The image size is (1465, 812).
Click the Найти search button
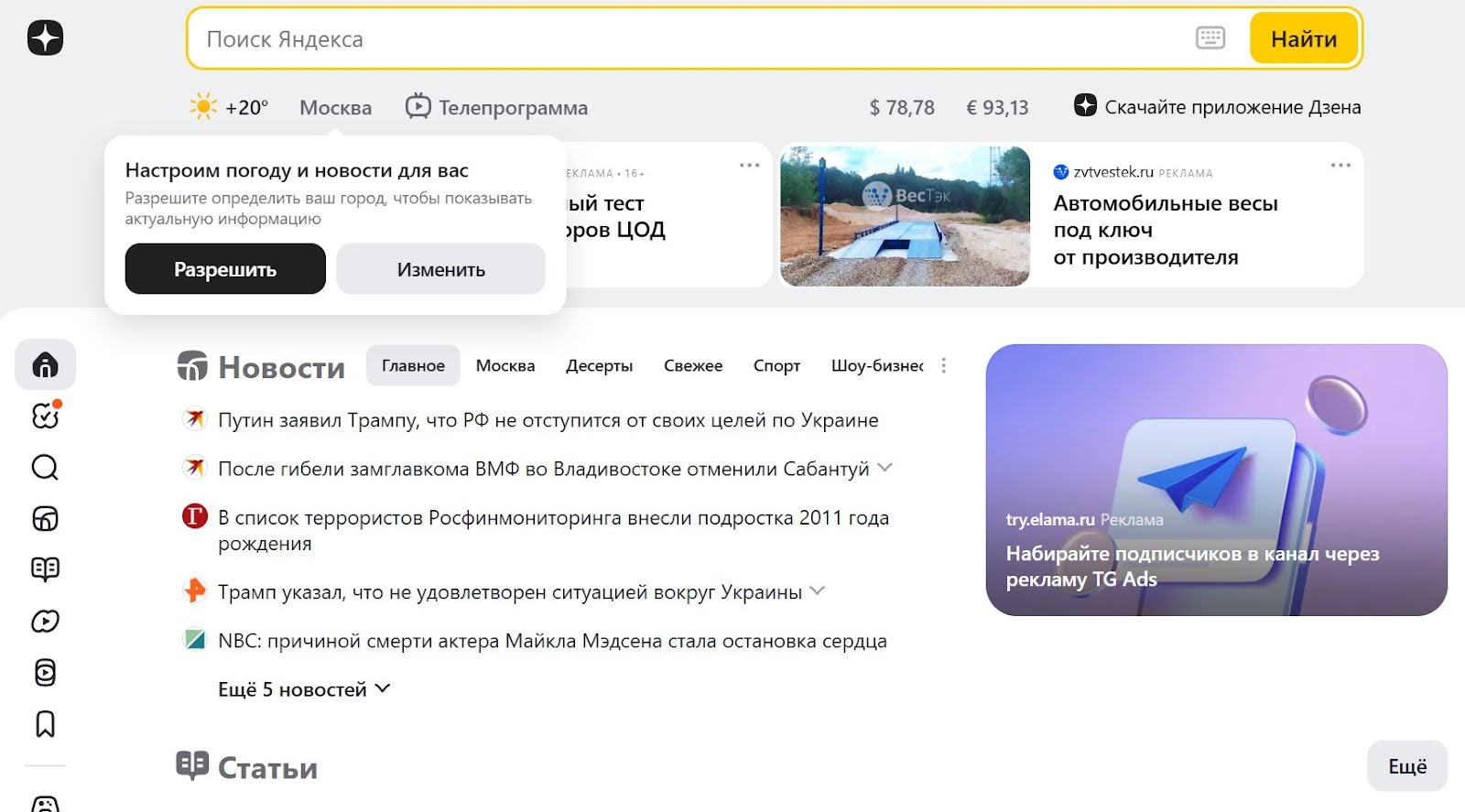(1304, 38)
